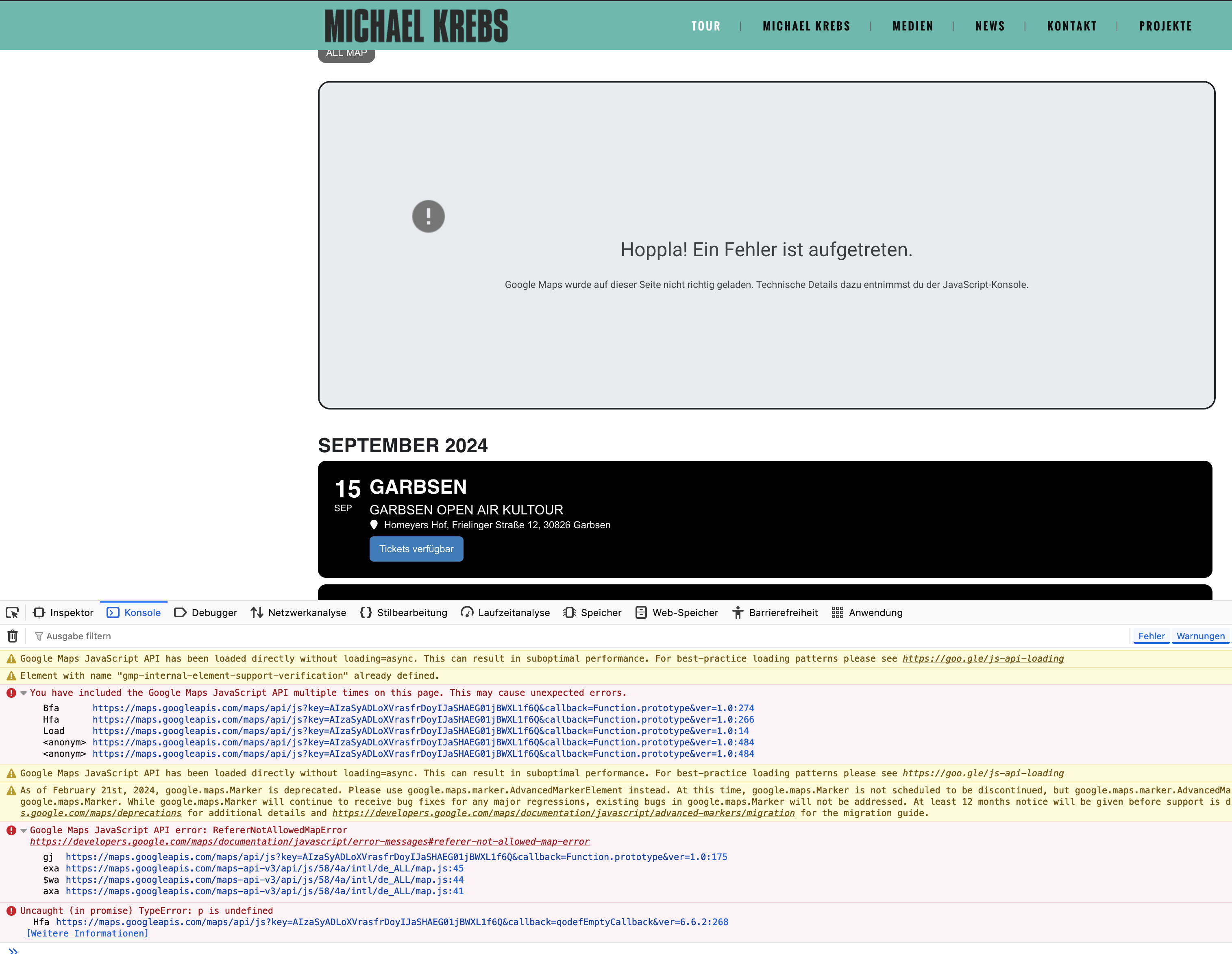Open Bfa stack frame source link

(423, 709)
